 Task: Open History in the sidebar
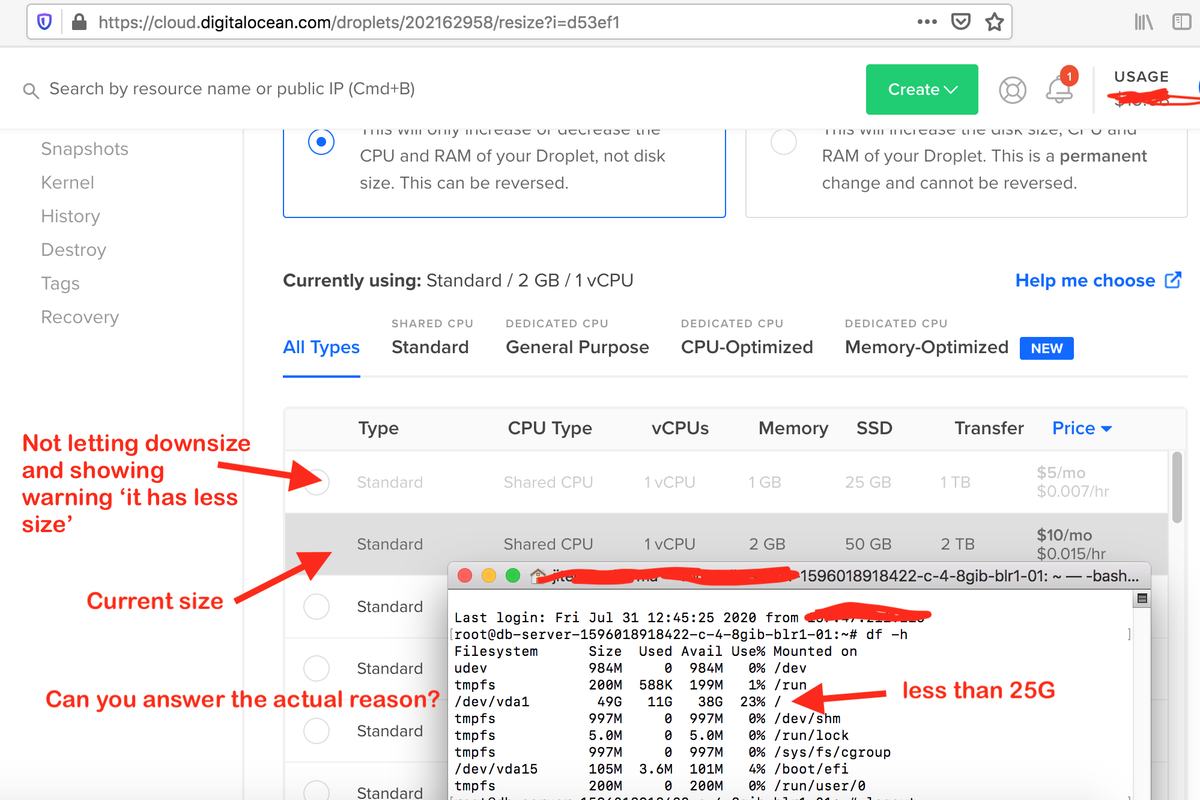click(70, 216)
